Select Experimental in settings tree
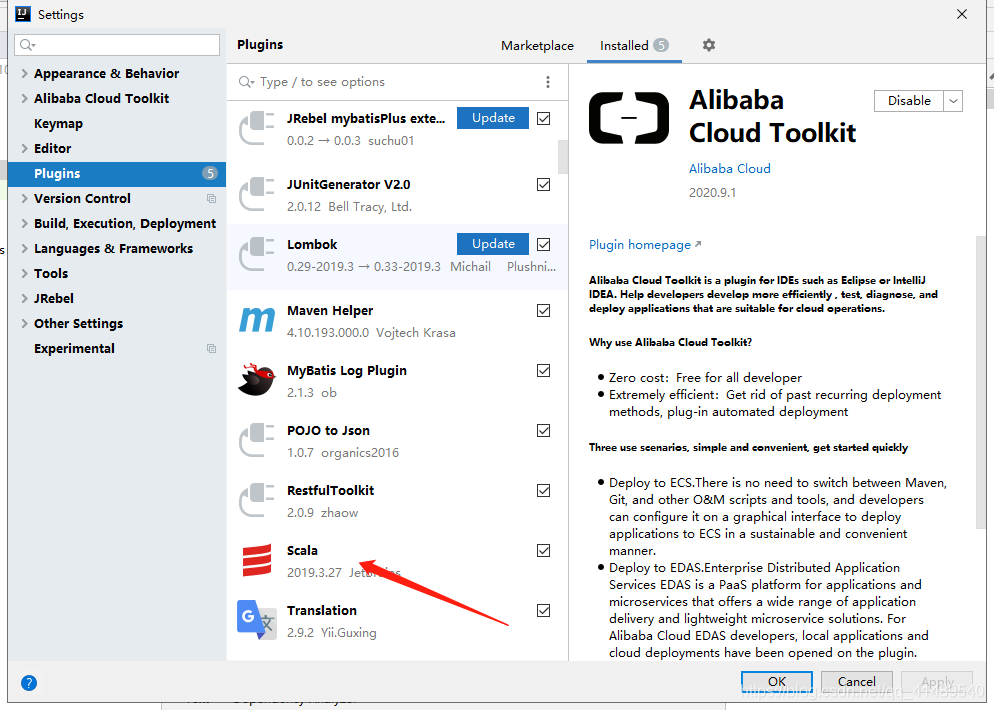Image resolution: width=994 pixels, height=710 pixels. (x=74, y=349)
